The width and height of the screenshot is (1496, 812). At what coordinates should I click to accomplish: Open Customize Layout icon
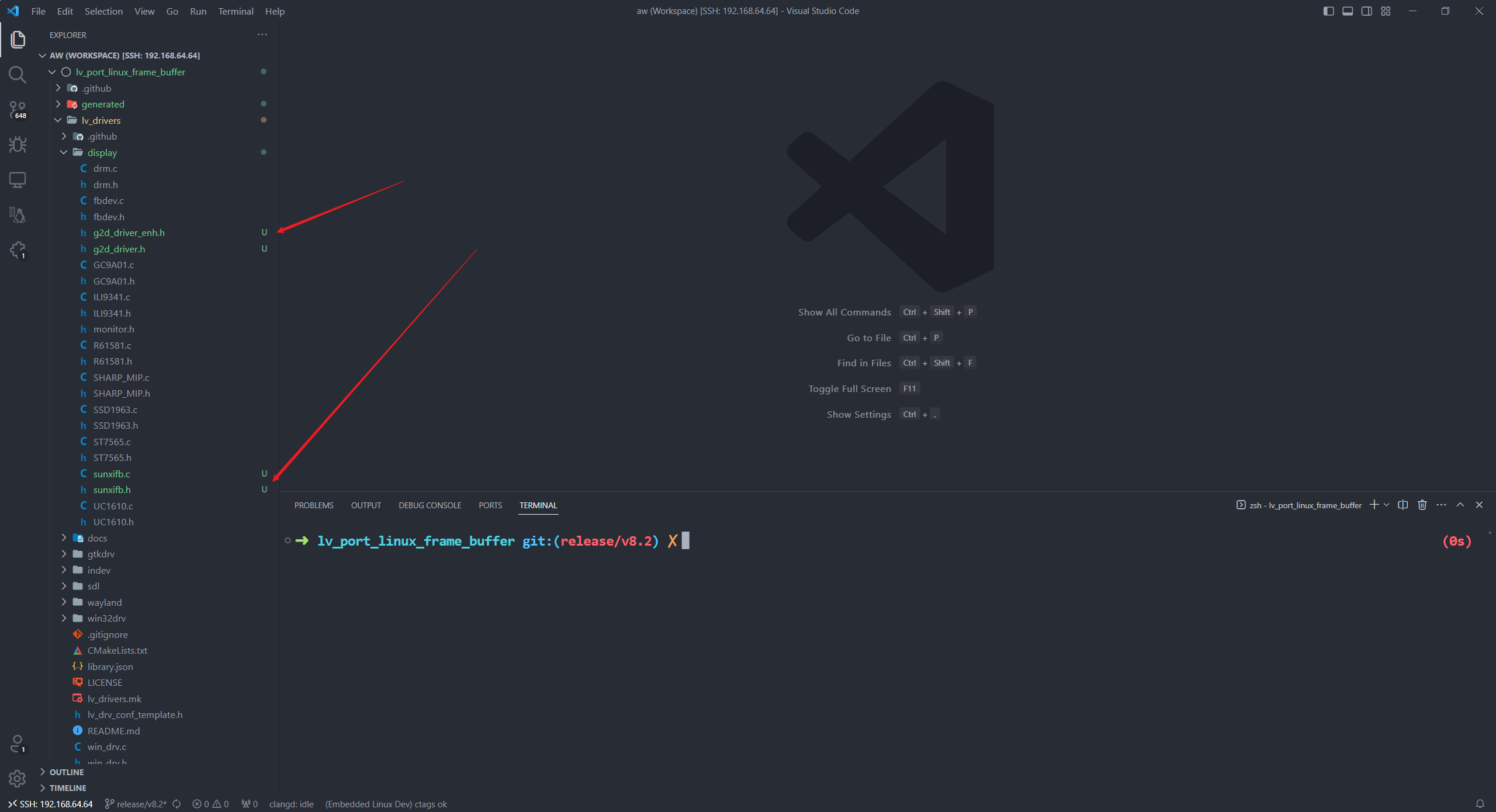click(1386, 11)
